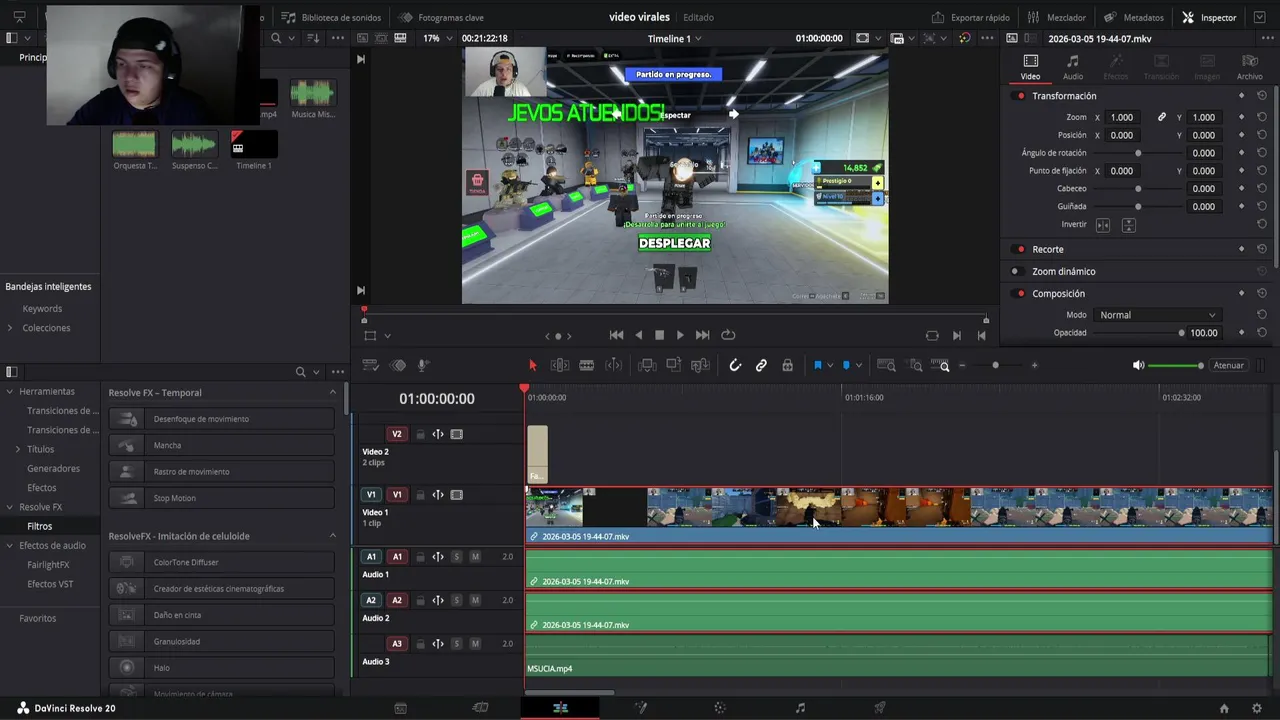Toggle linked selection chain icon
Image resolution: width=1280 pixels, height=720 pixels.
pos(761,366)
